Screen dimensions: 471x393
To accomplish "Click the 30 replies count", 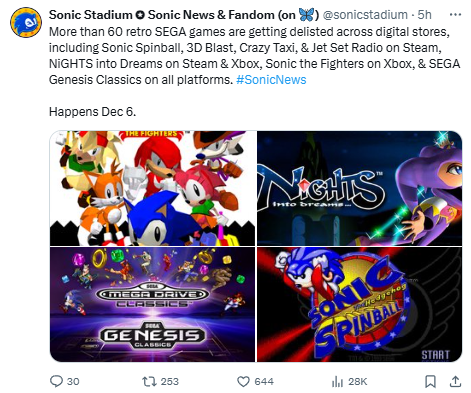I will coord(73,381).
